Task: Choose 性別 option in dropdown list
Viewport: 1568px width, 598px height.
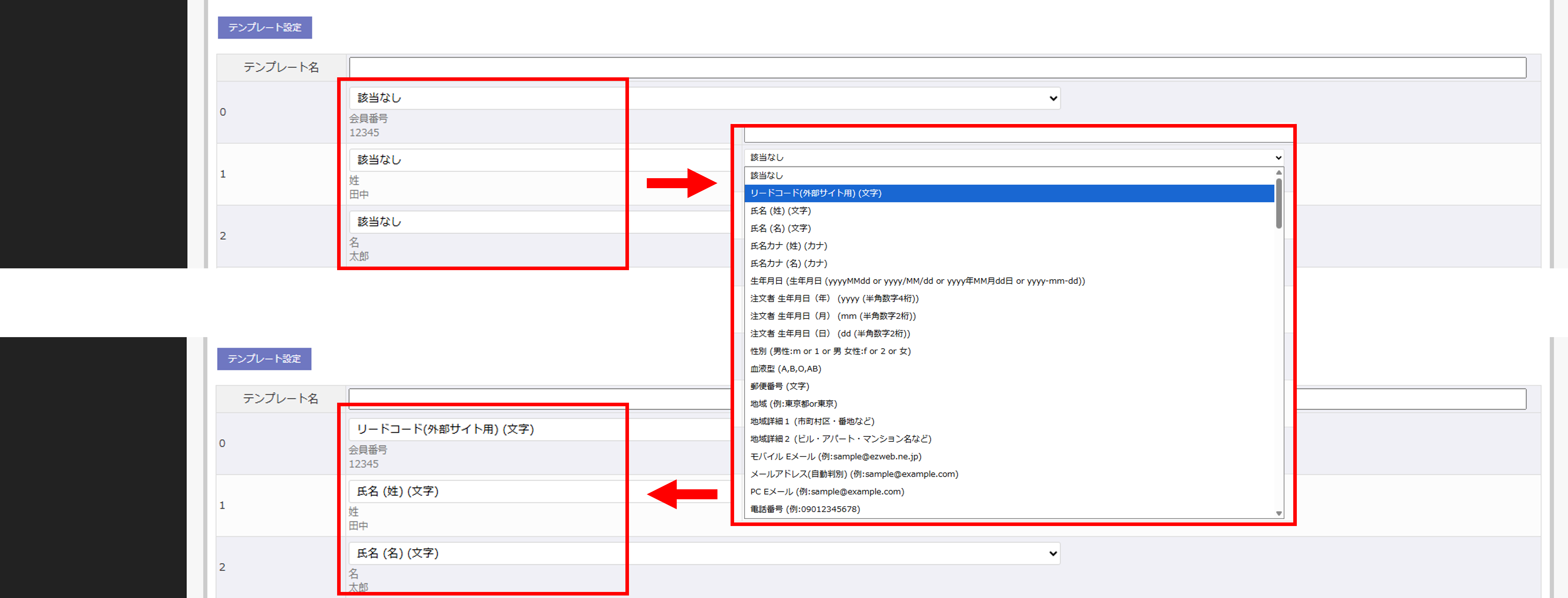Action: pos(830,351)
